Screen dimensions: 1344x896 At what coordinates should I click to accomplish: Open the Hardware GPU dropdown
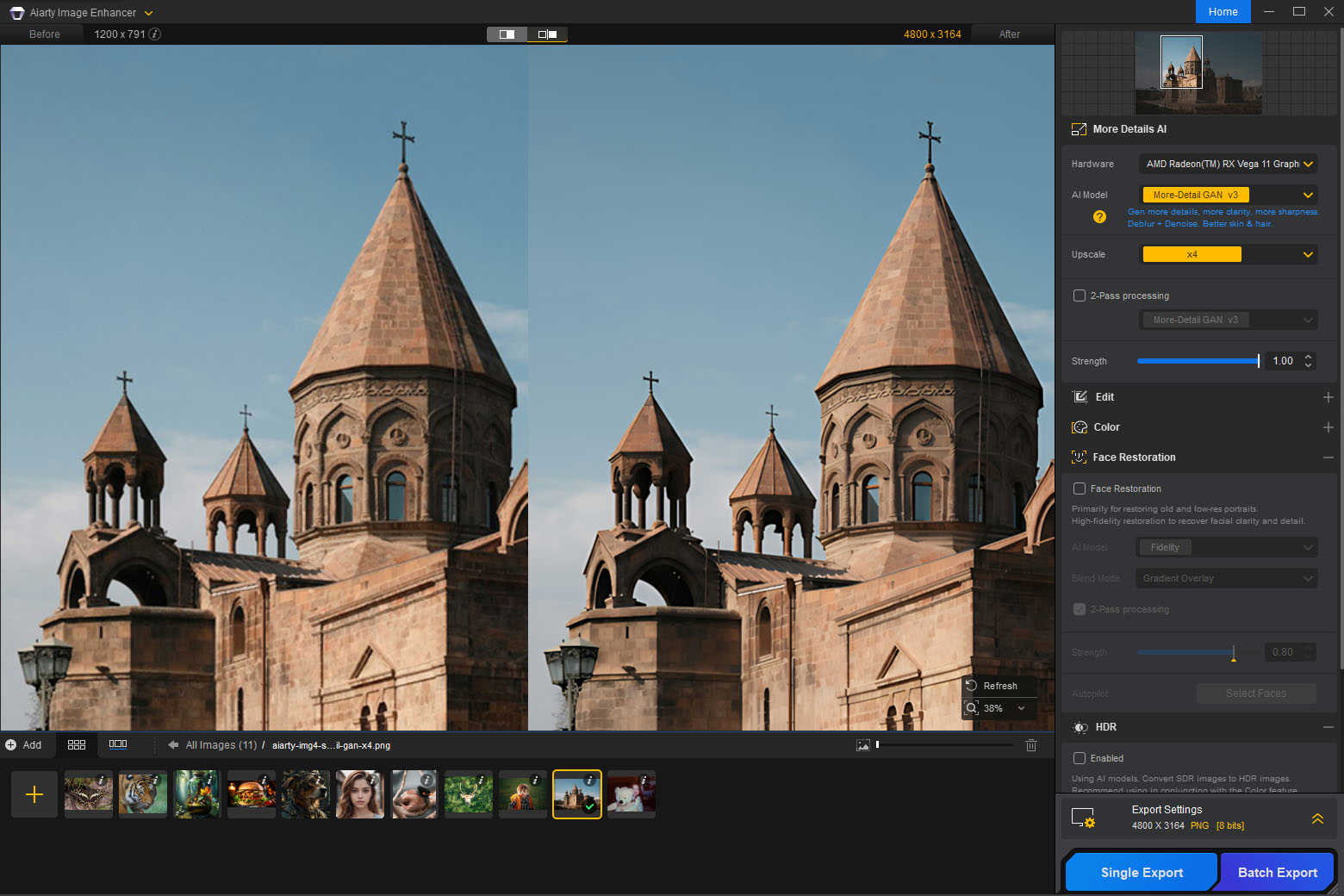pos(1229,164)
